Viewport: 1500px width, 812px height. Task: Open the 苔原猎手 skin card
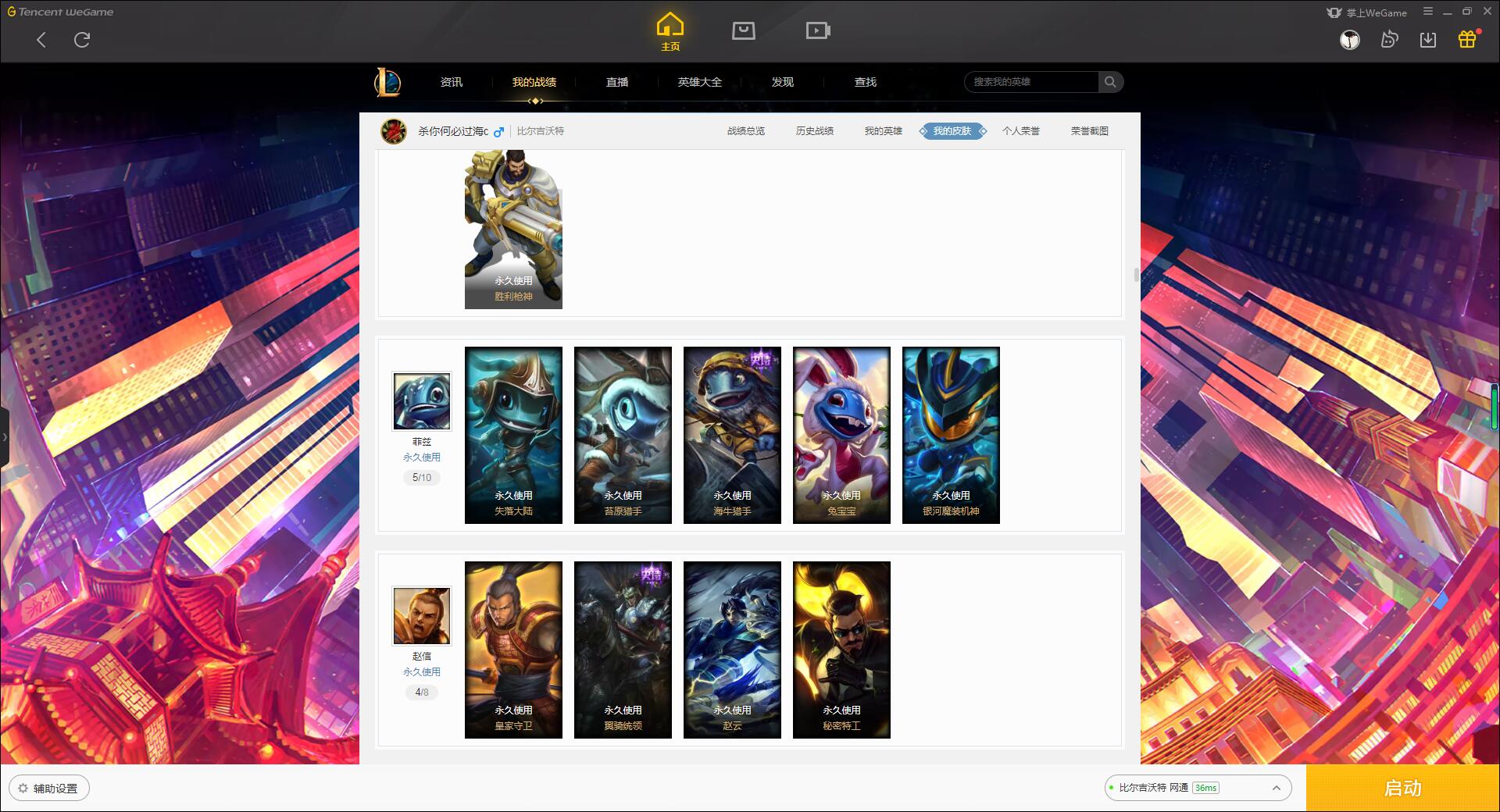623,435
